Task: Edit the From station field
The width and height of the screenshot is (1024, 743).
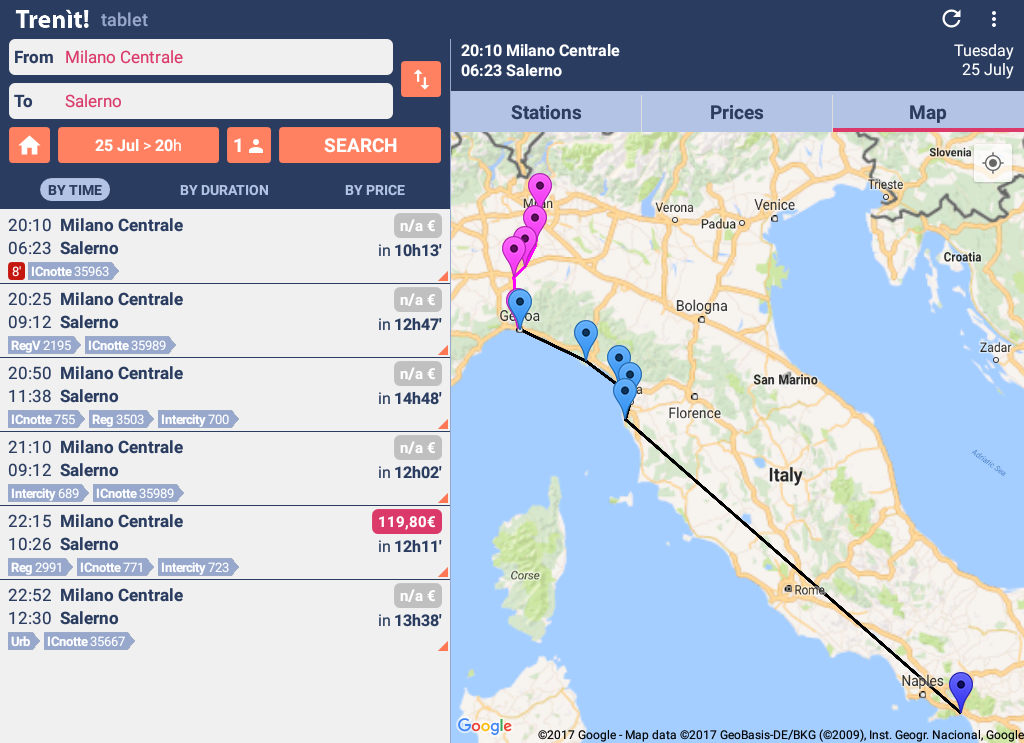Action: click(201, 57)
